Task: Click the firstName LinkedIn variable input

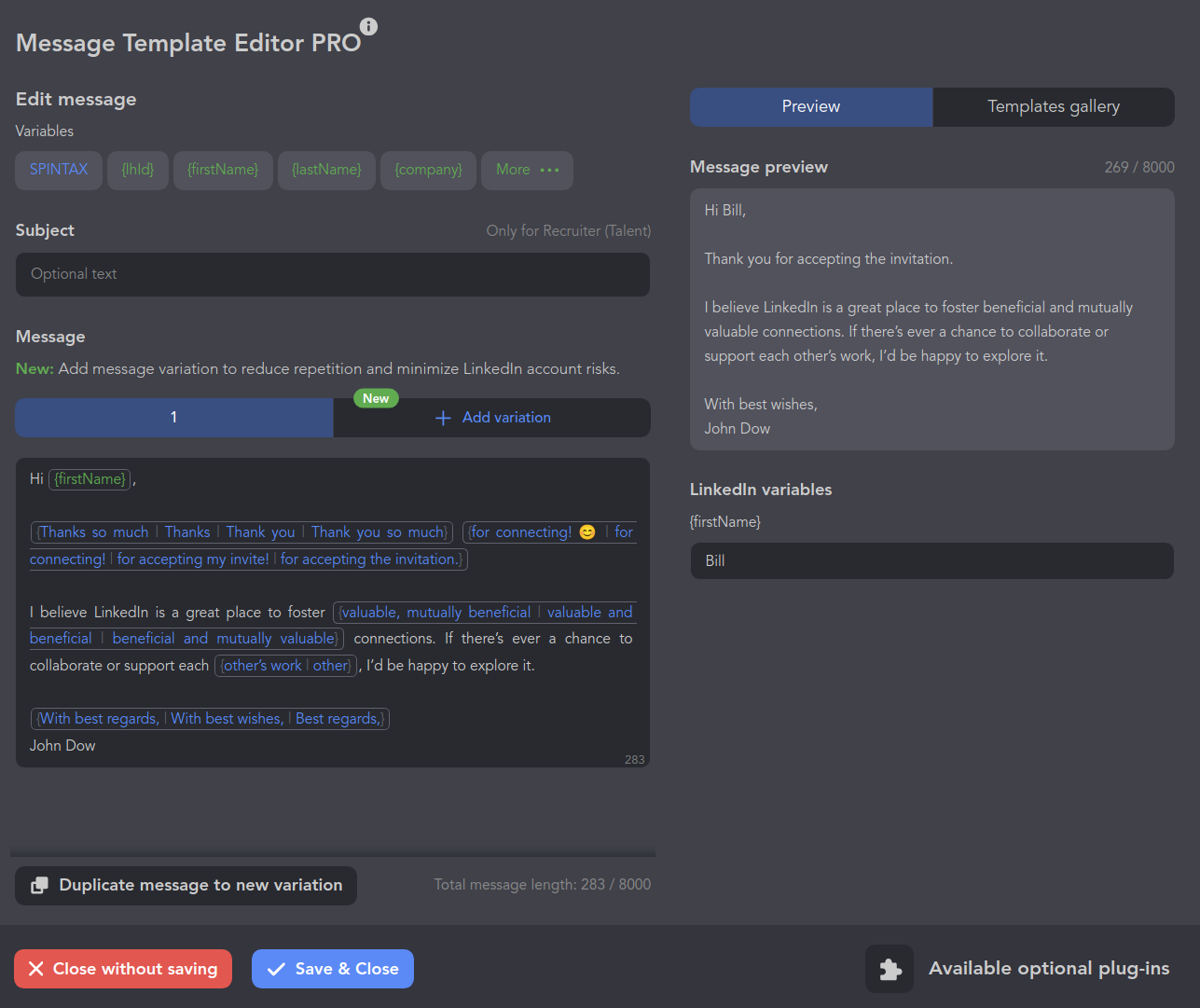Action: [x=931, y=561]
